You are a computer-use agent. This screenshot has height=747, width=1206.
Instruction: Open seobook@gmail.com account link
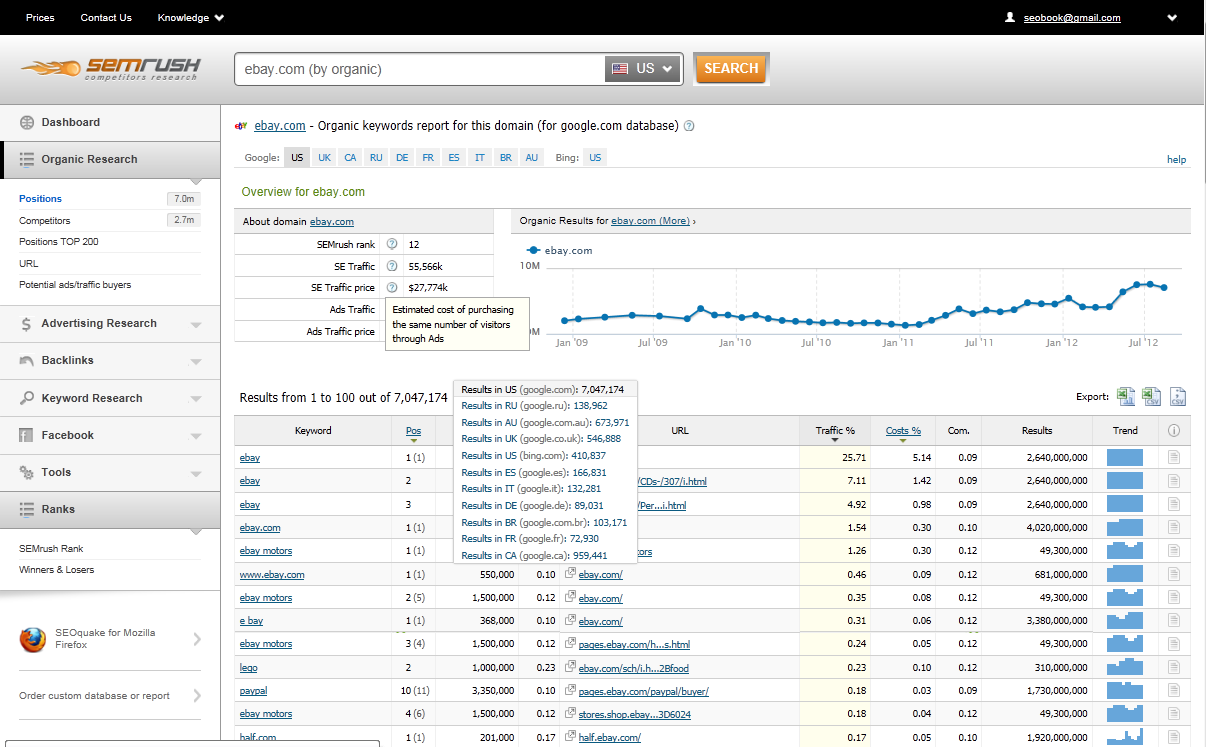(x=1072, y=18)
